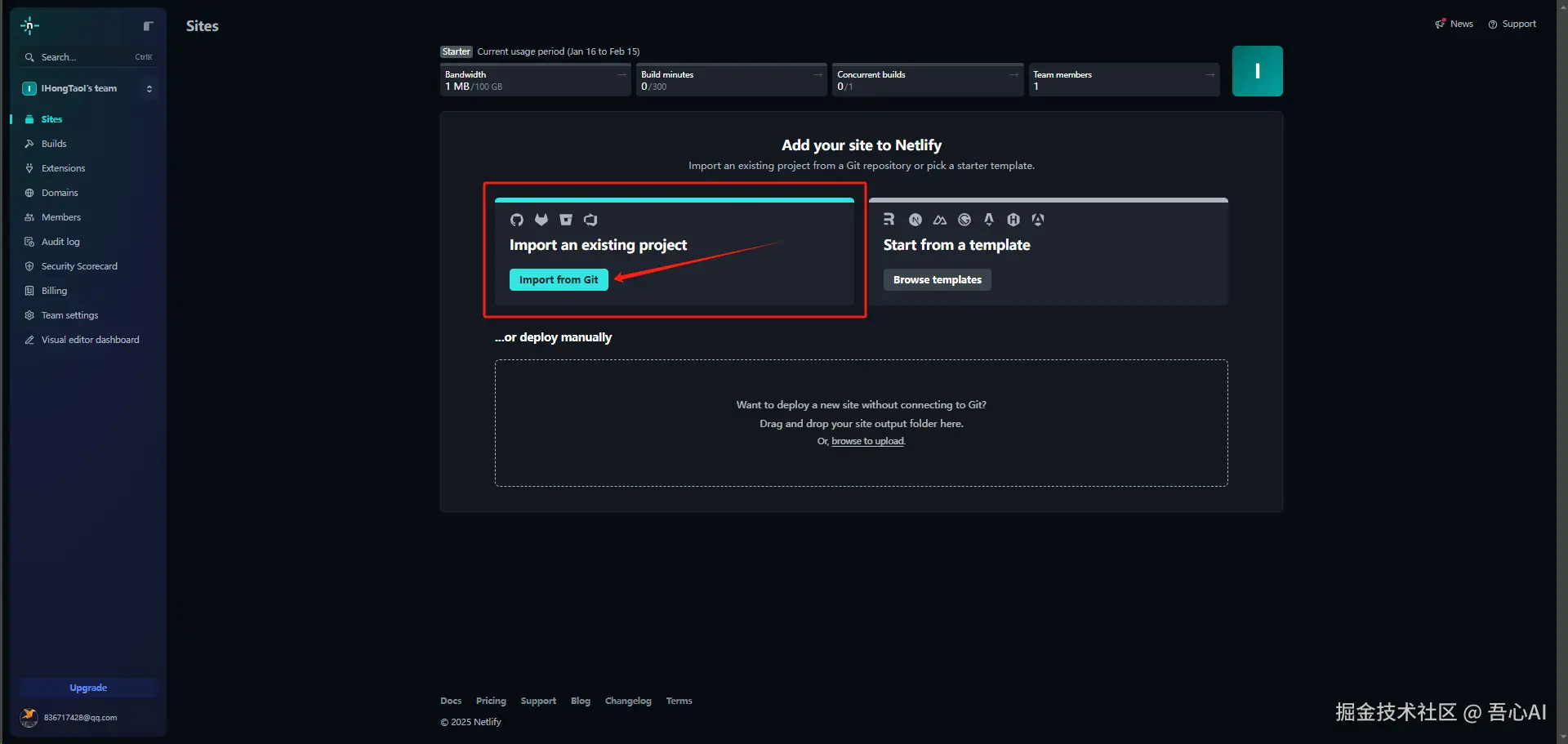The image size is (1568, 744).
Task: Open the Pricing footer link
Action: 491,701
